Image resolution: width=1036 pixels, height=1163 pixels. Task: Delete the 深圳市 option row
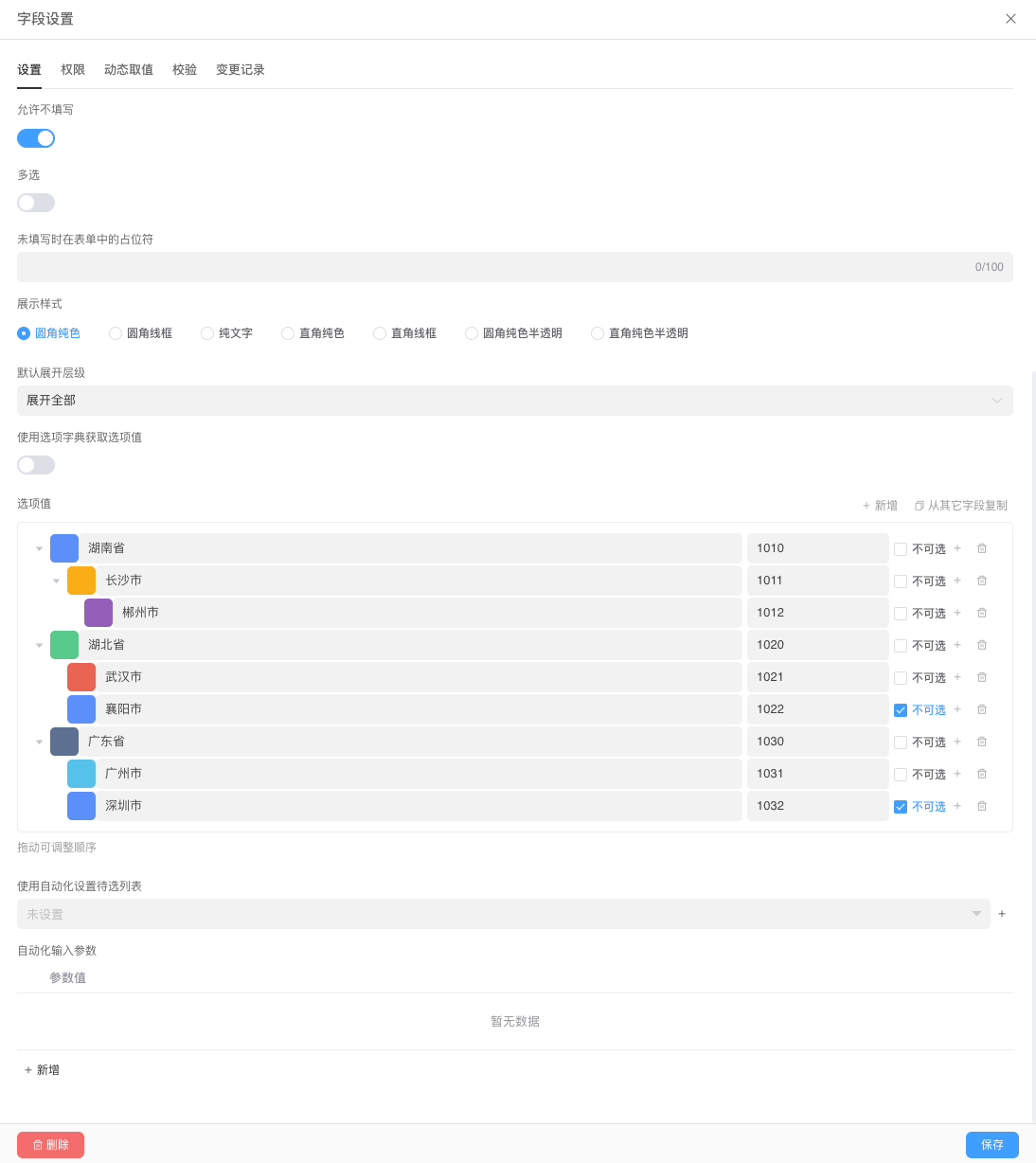[981, 805]
